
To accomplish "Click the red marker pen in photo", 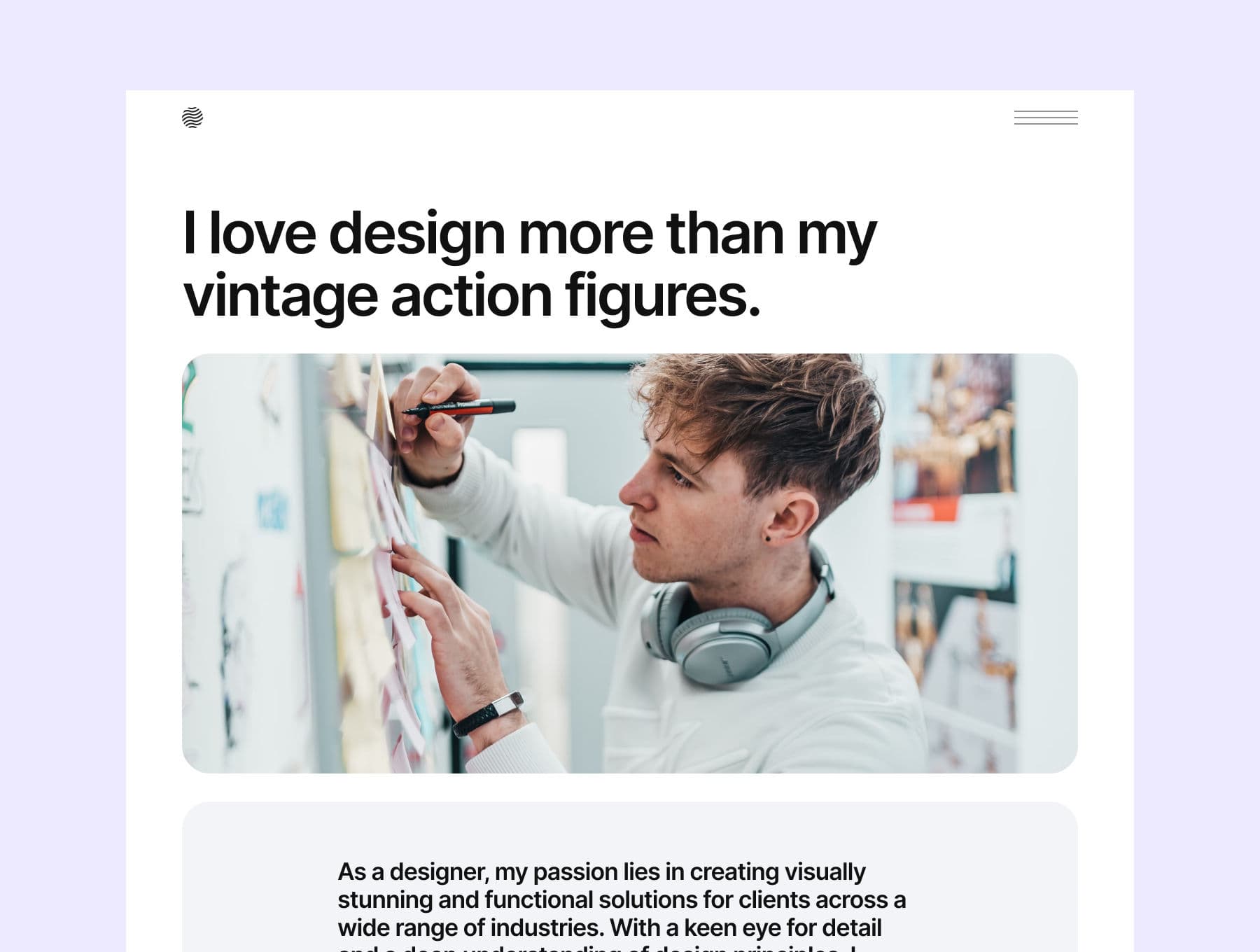I will (458, 409).
